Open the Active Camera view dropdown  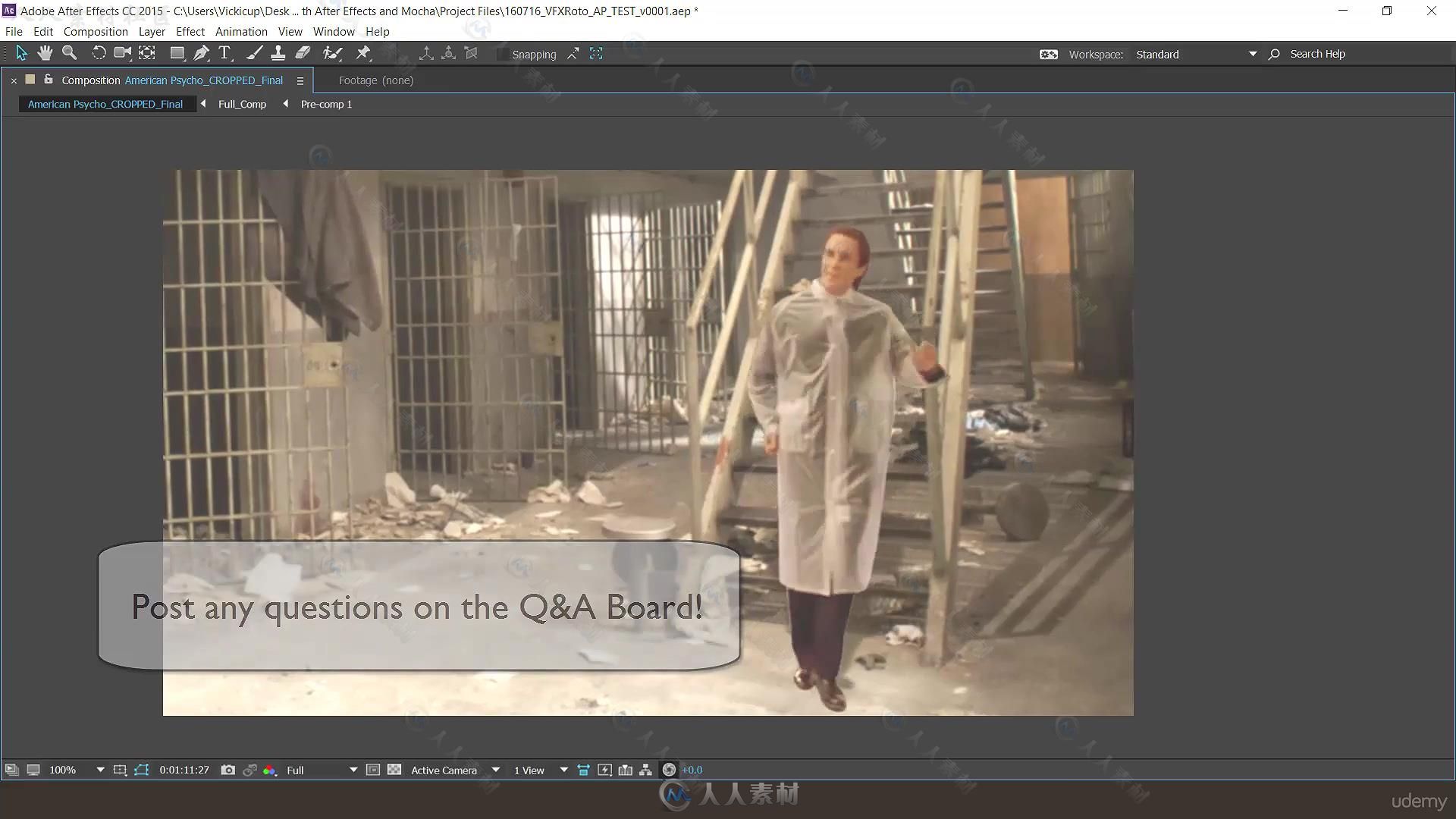click(455, 770)
